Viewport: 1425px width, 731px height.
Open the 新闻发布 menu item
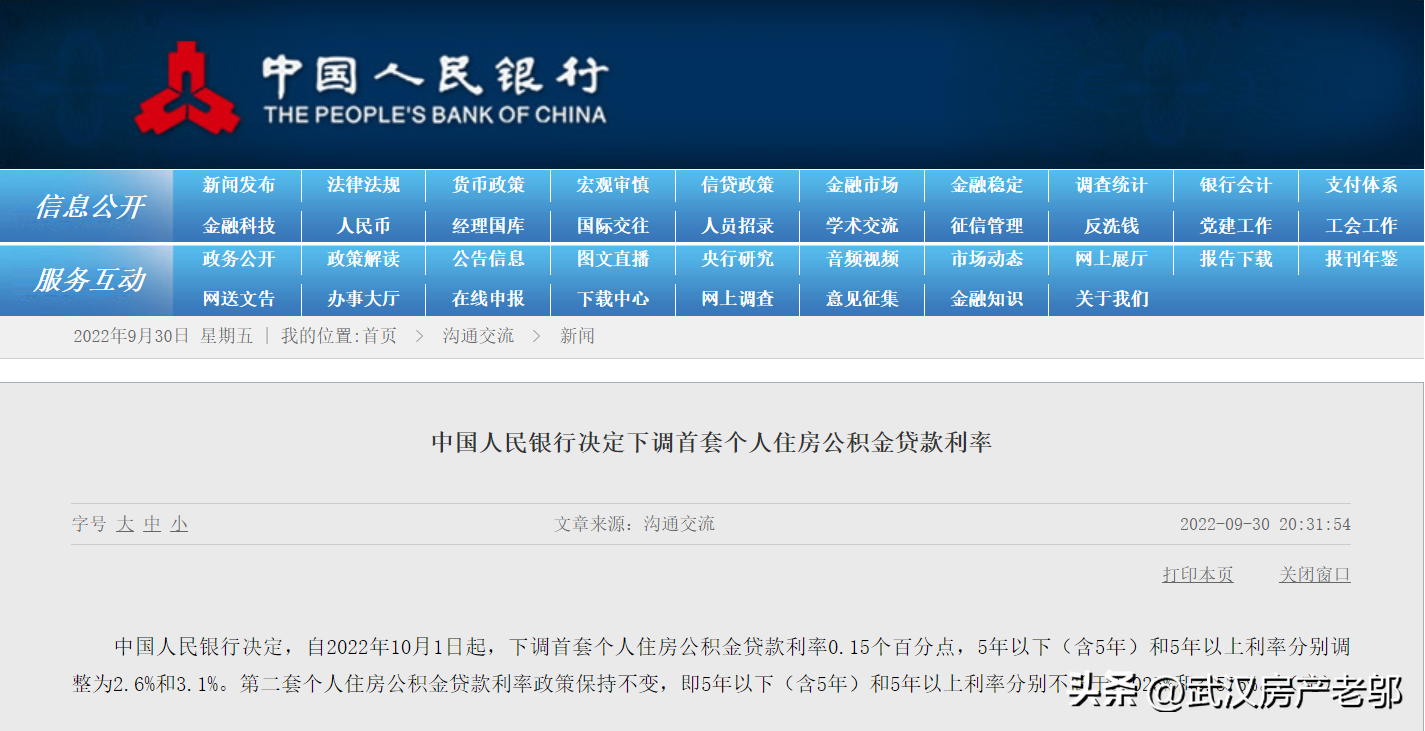point(238,185)
